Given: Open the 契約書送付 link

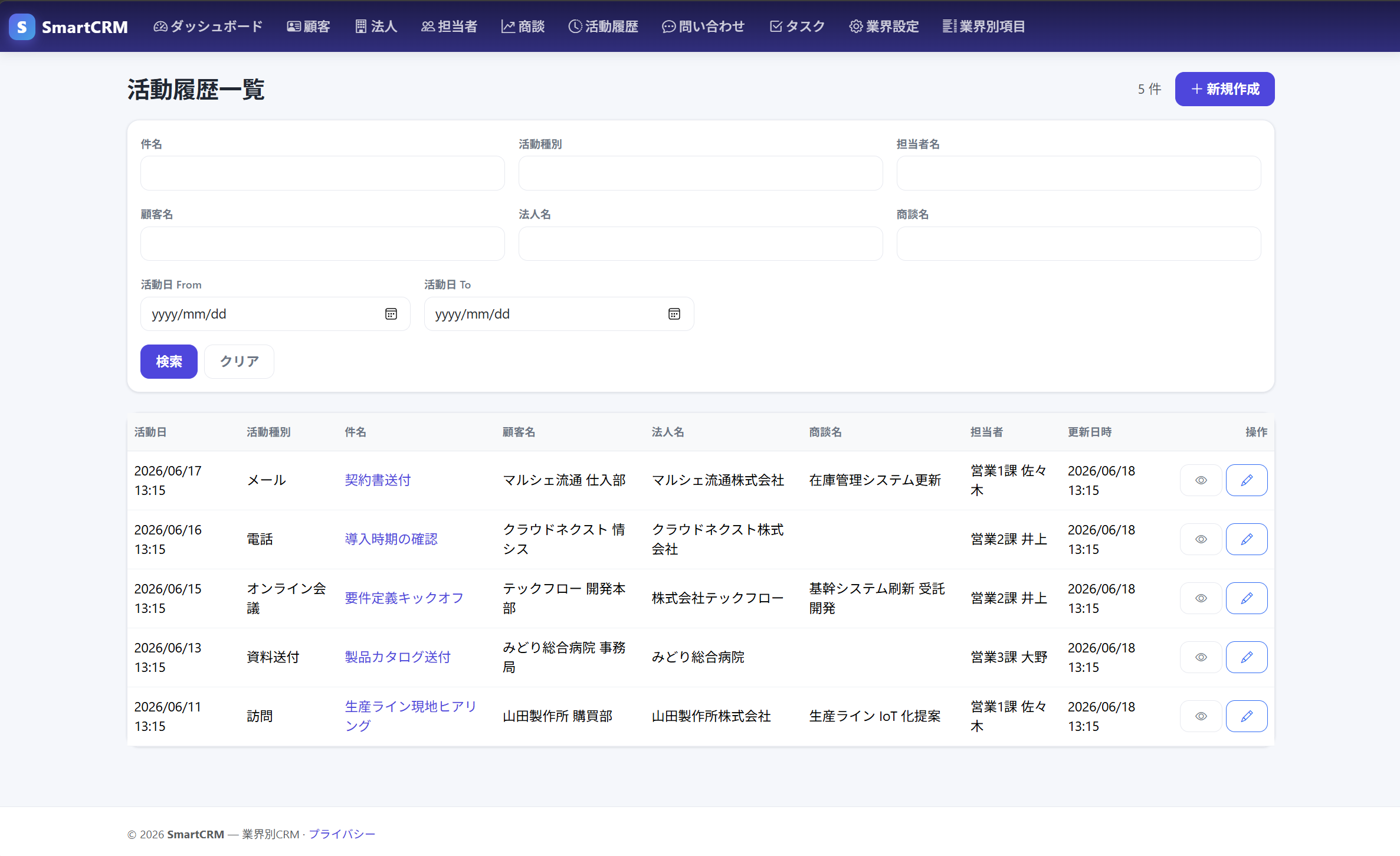Looking at the screenshot, I should click(378, 480).
